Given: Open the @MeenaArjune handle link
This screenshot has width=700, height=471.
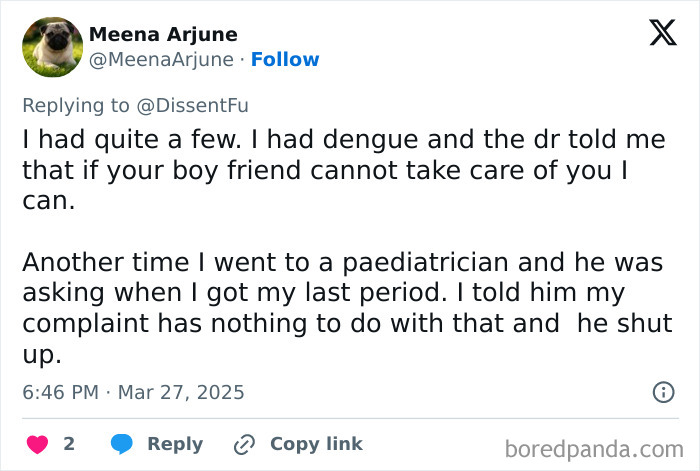Looking at the screenshot, I should click(161, 59).
